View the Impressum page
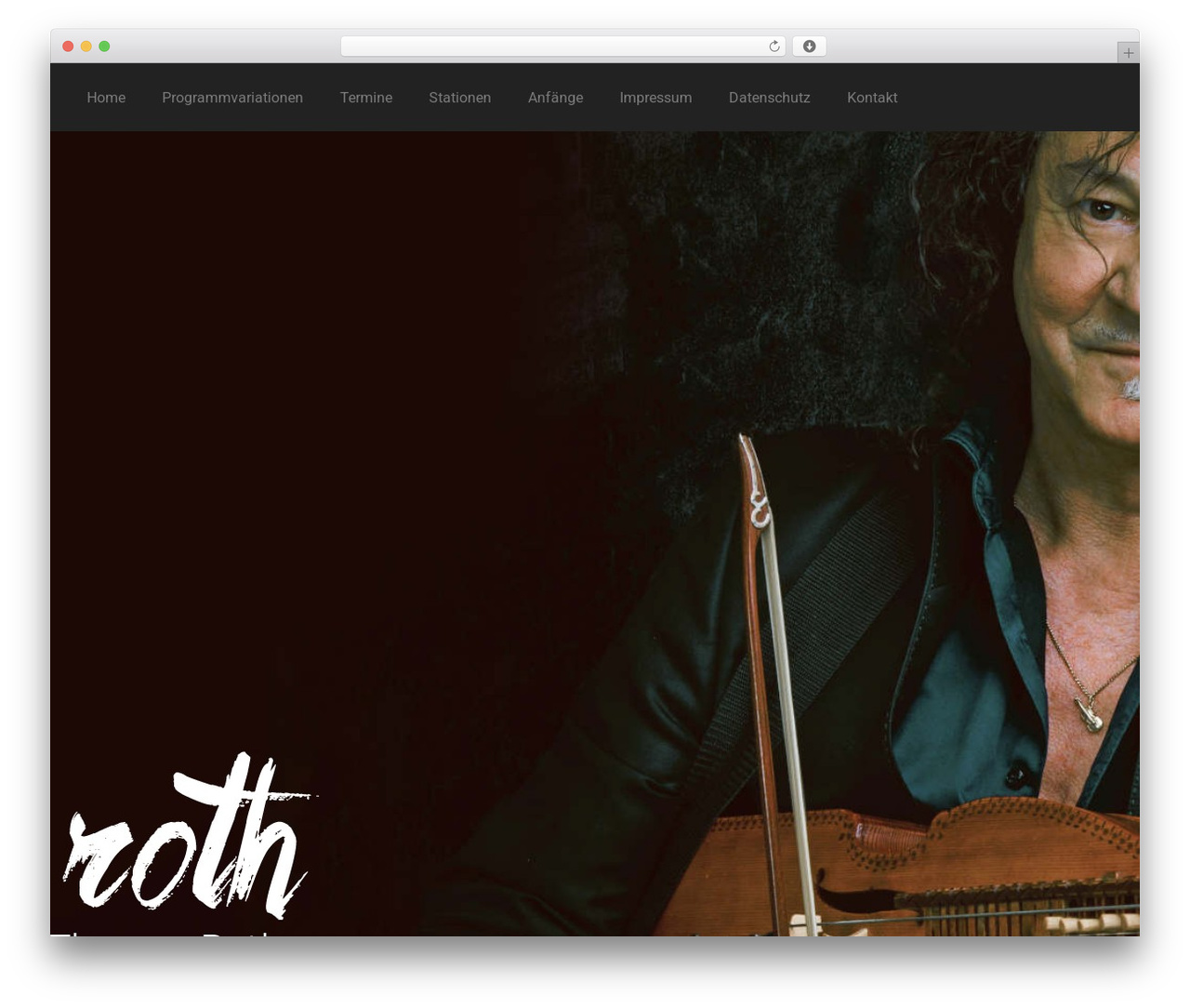This screenshot has width=1190, height=1008. [656, 98]
